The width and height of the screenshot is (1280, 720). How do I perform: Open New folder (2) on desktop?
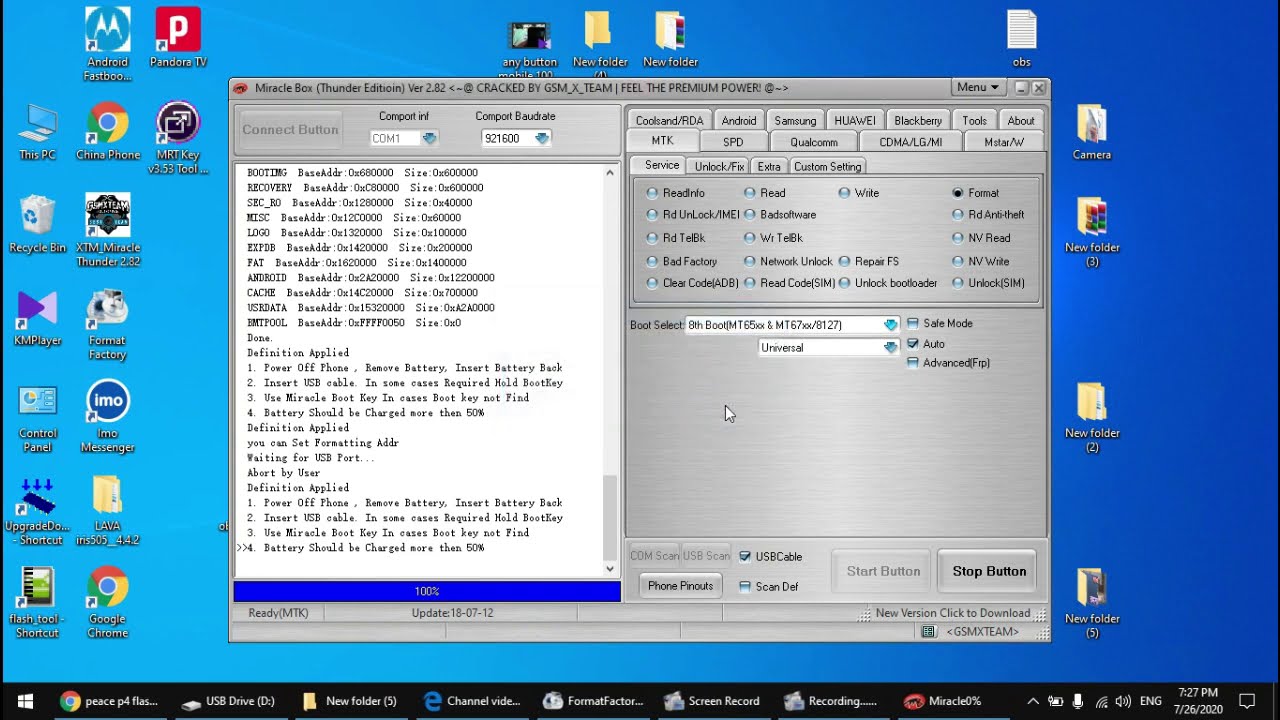[x=1092, y=417]
